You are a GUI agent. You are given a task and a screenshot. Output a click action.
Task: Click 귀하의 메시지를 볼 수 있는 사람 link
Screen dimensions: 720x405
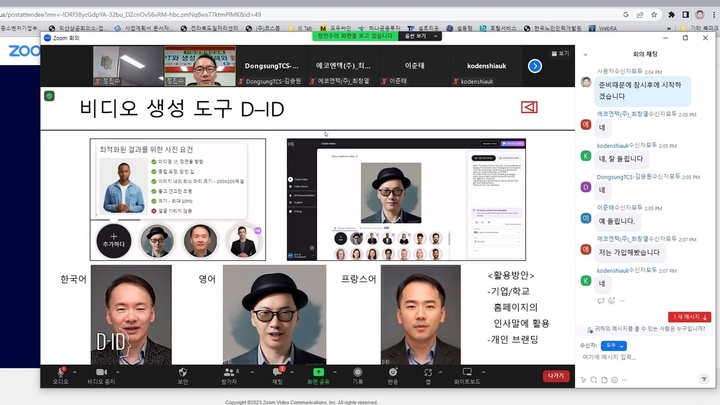[650, 329]
